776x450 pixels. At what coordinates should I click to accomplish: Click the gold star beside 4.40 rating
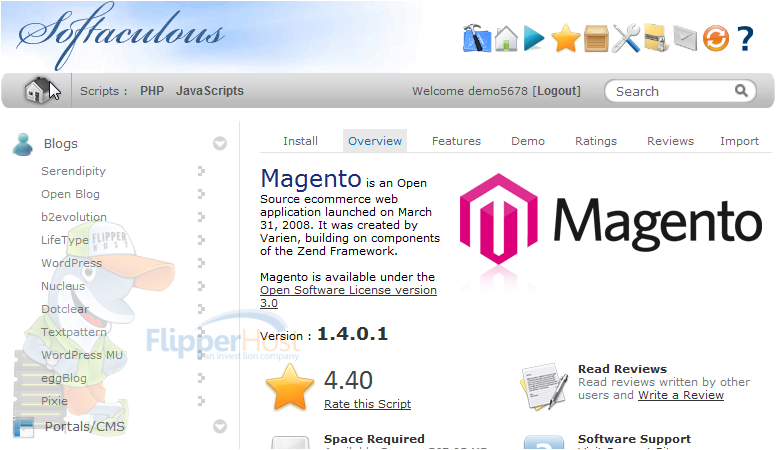point(290,387)
